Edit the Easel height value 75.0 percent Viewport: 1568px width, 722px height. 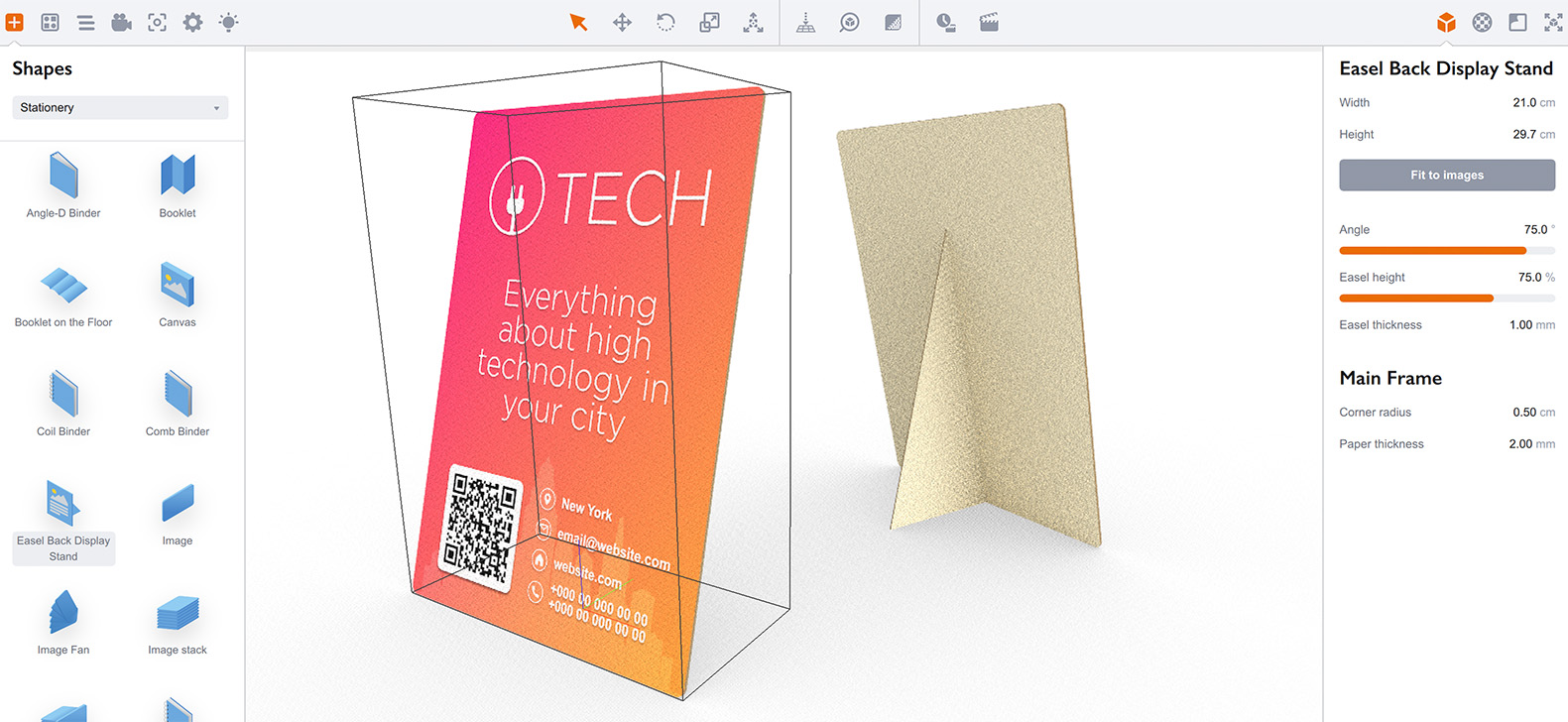[1529, 277]
